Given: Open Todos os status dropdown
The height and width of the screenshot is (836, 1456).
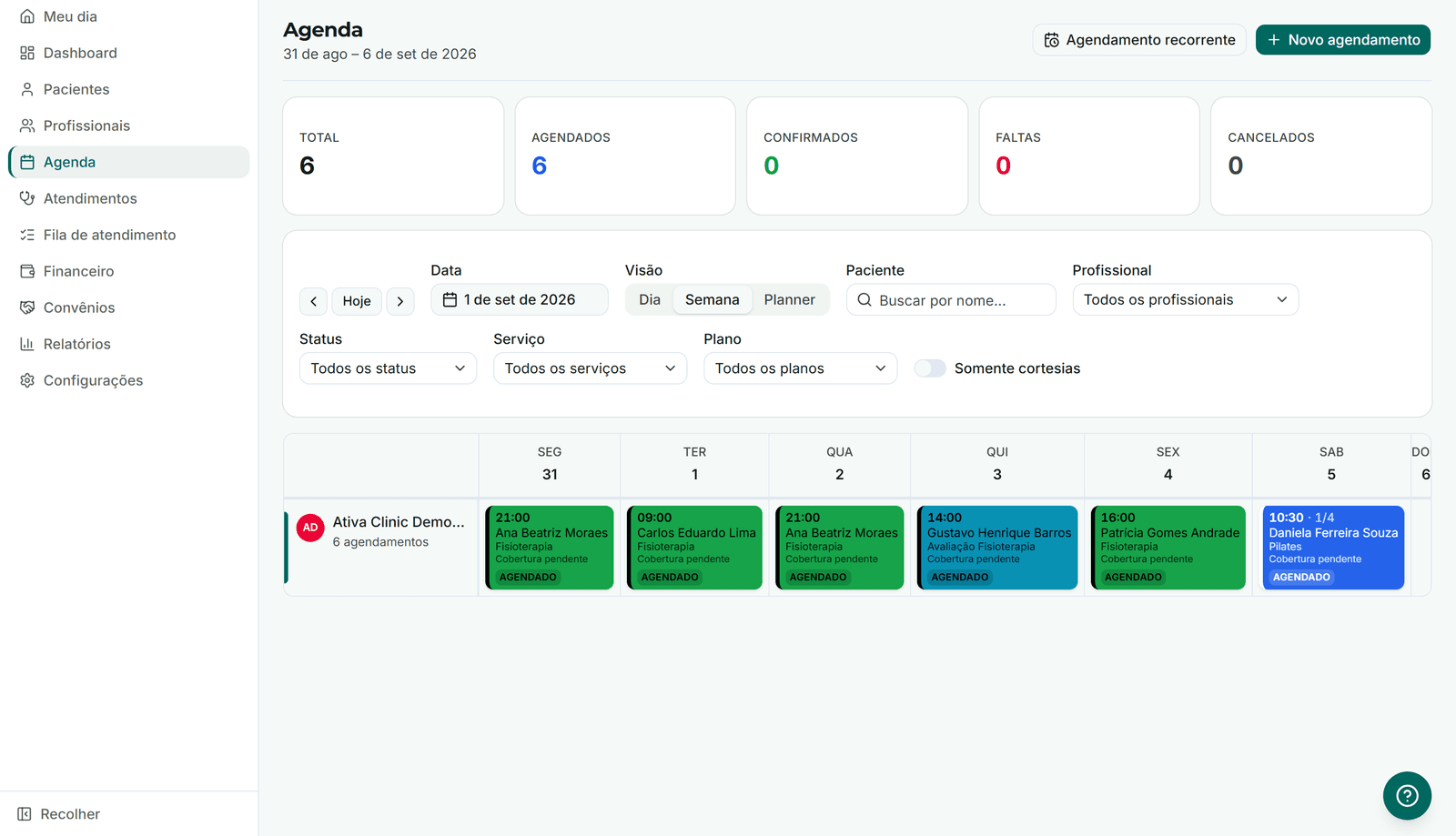Looking at the screenshot, I should pyautogui.click(x=388, y=368).
